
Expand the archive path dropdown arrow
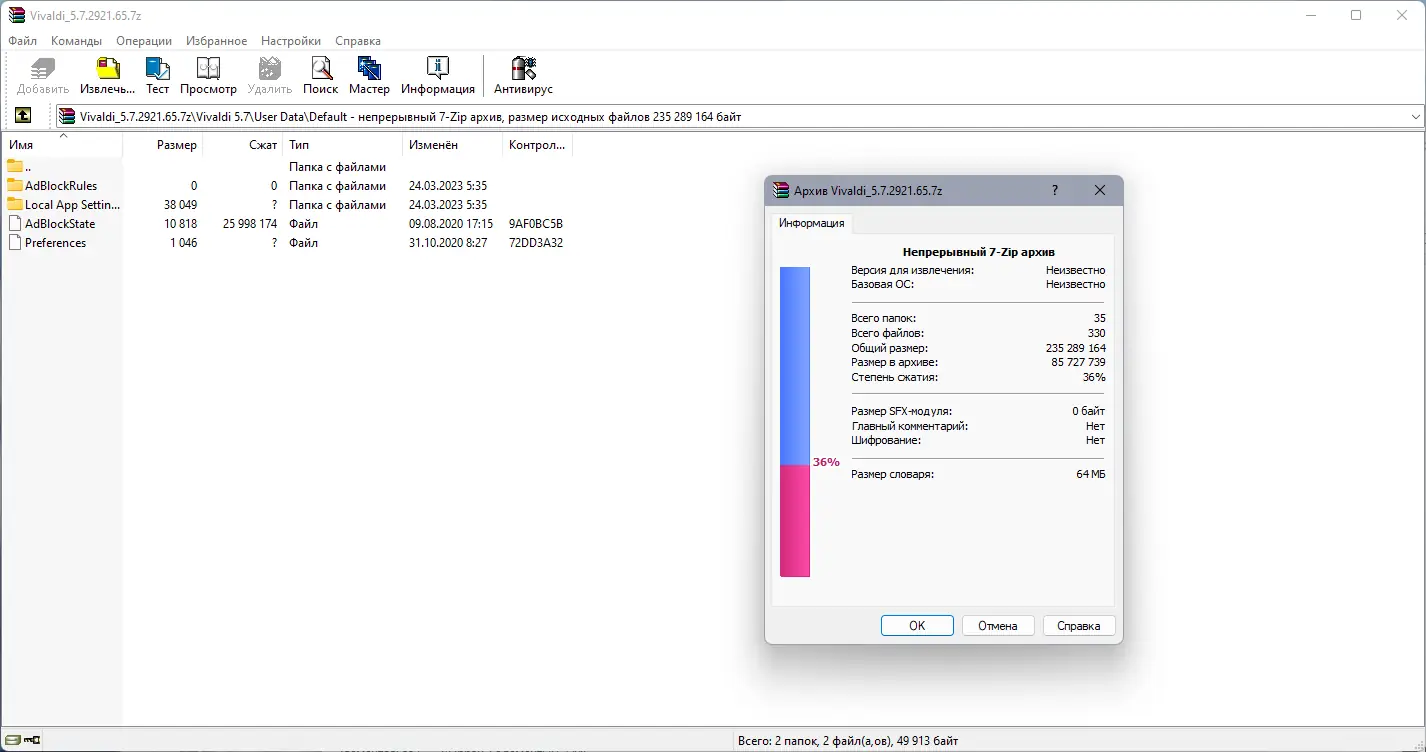point(1415,117)
